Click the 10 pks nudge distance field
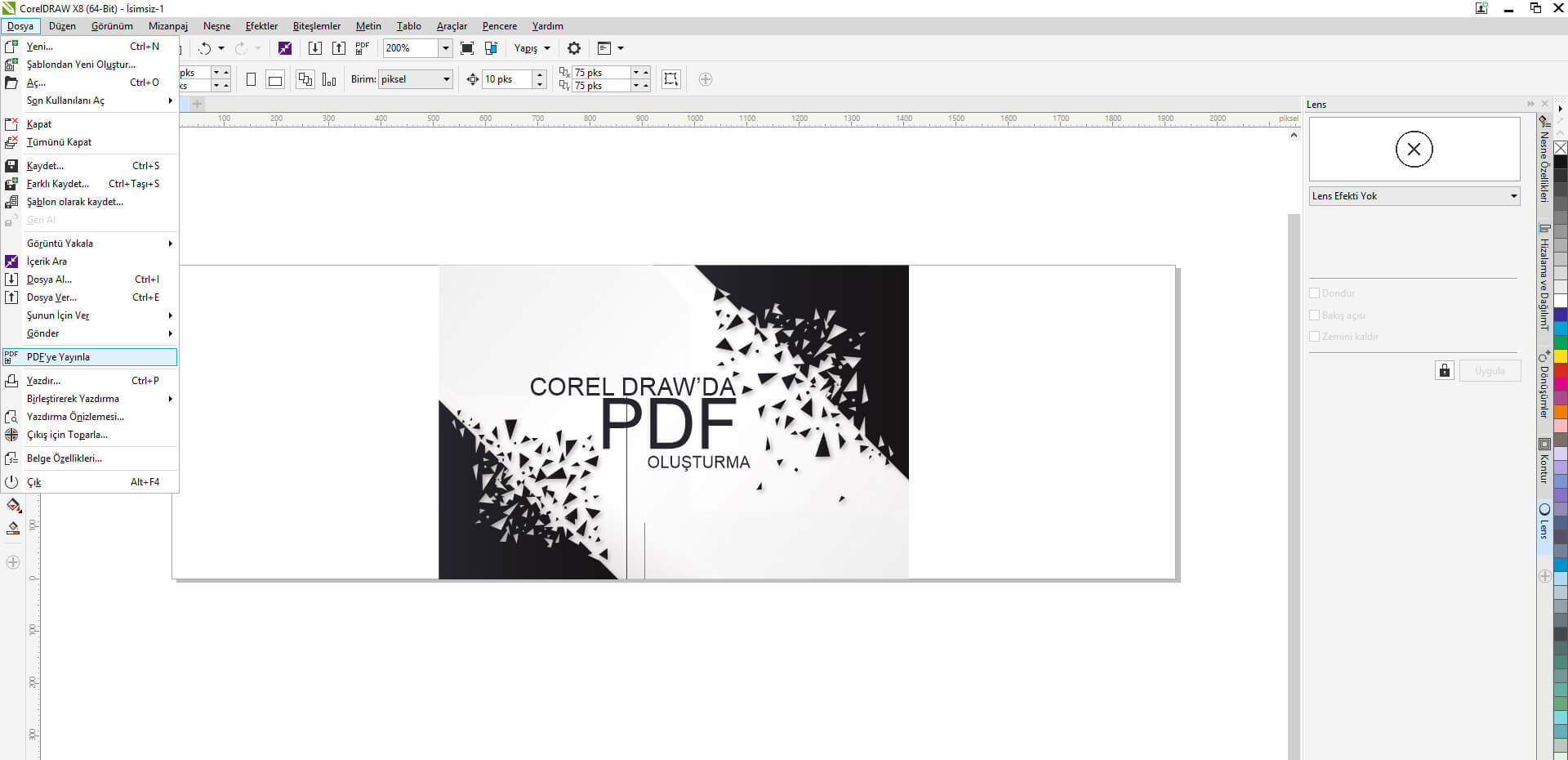 506,79
